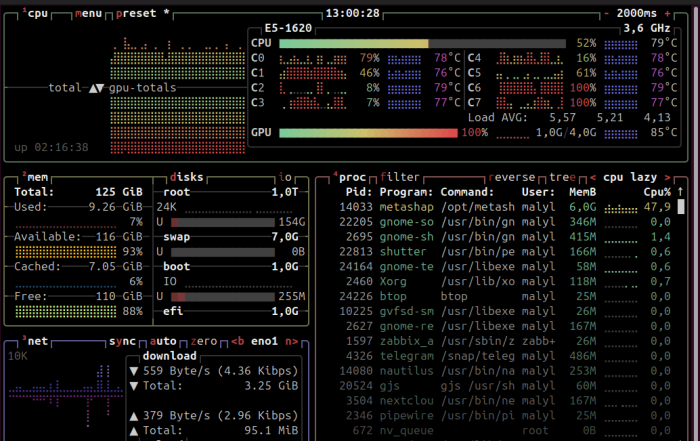Click the up/down arrows beside total
Viewport: 700px width, 441px height.
pyautogui.click(x=96, y=88)
